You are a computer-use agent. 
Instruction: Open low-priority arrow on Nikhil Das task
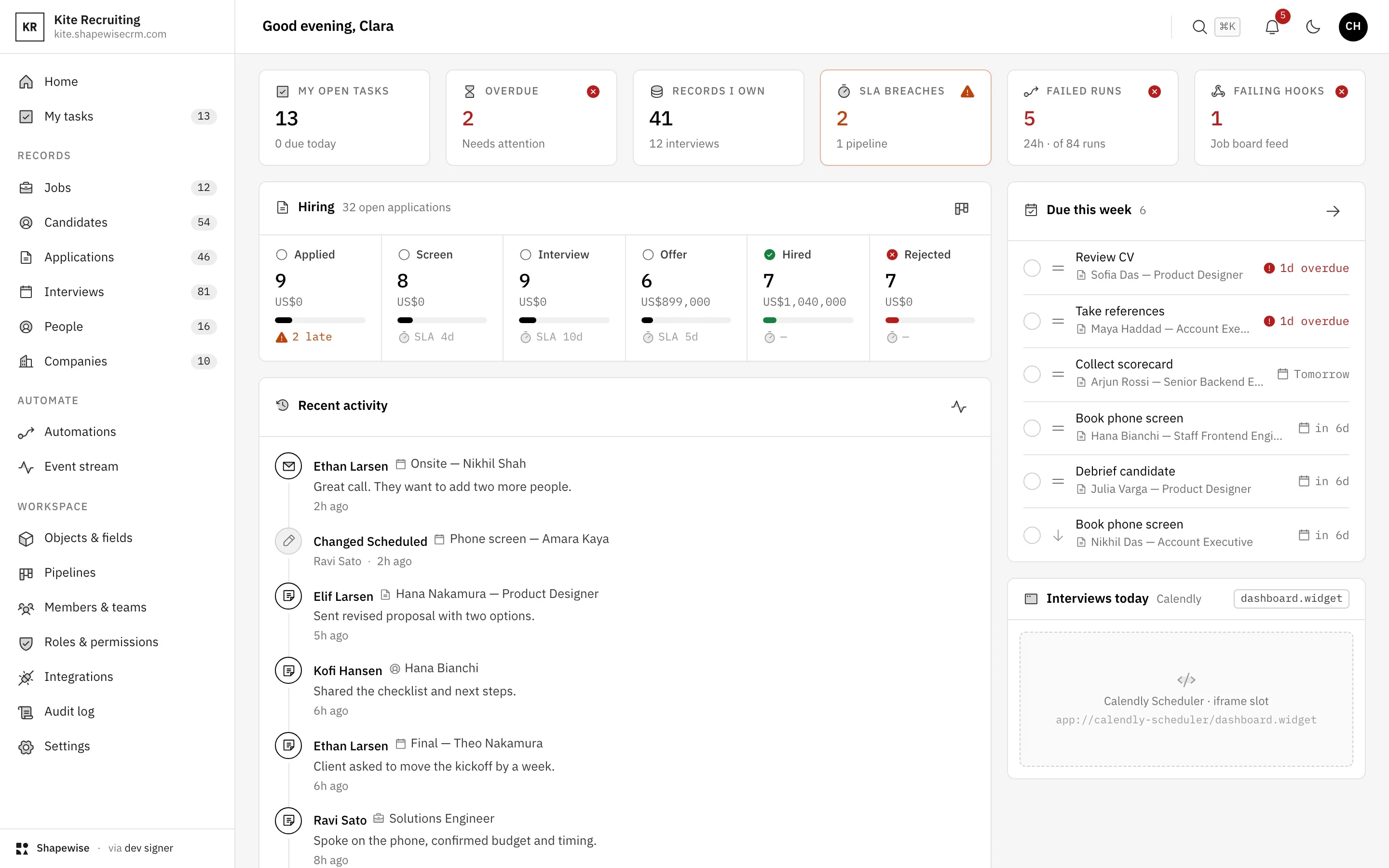coord(1058,535)
